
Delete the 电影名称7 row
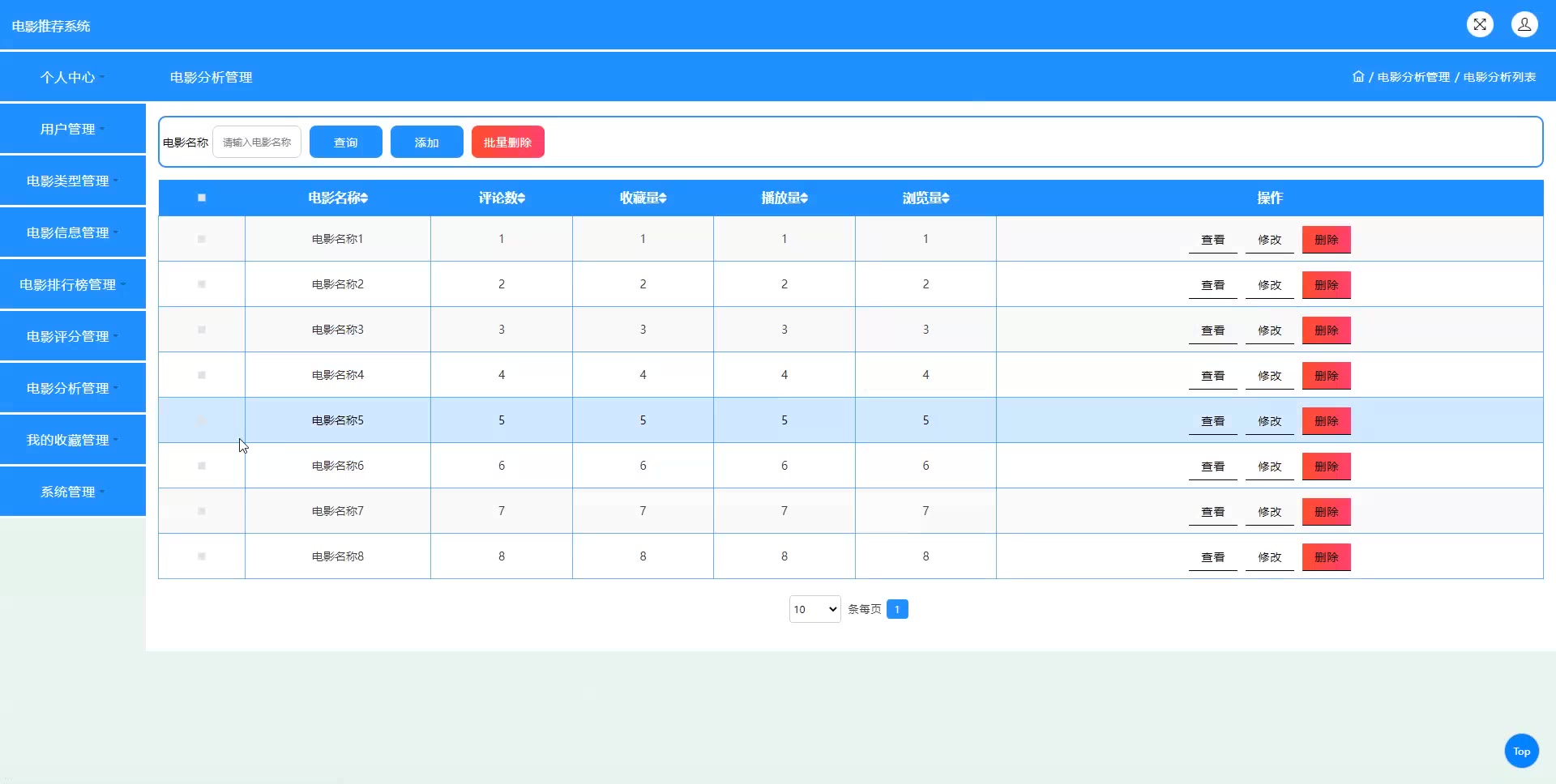(x=1327, y=512)
